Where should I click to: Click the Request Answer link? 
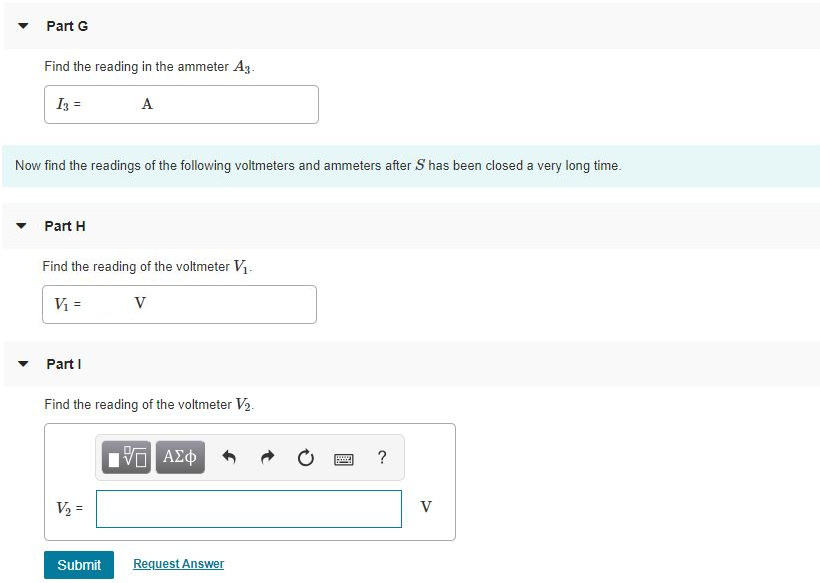tap(178, 564)
